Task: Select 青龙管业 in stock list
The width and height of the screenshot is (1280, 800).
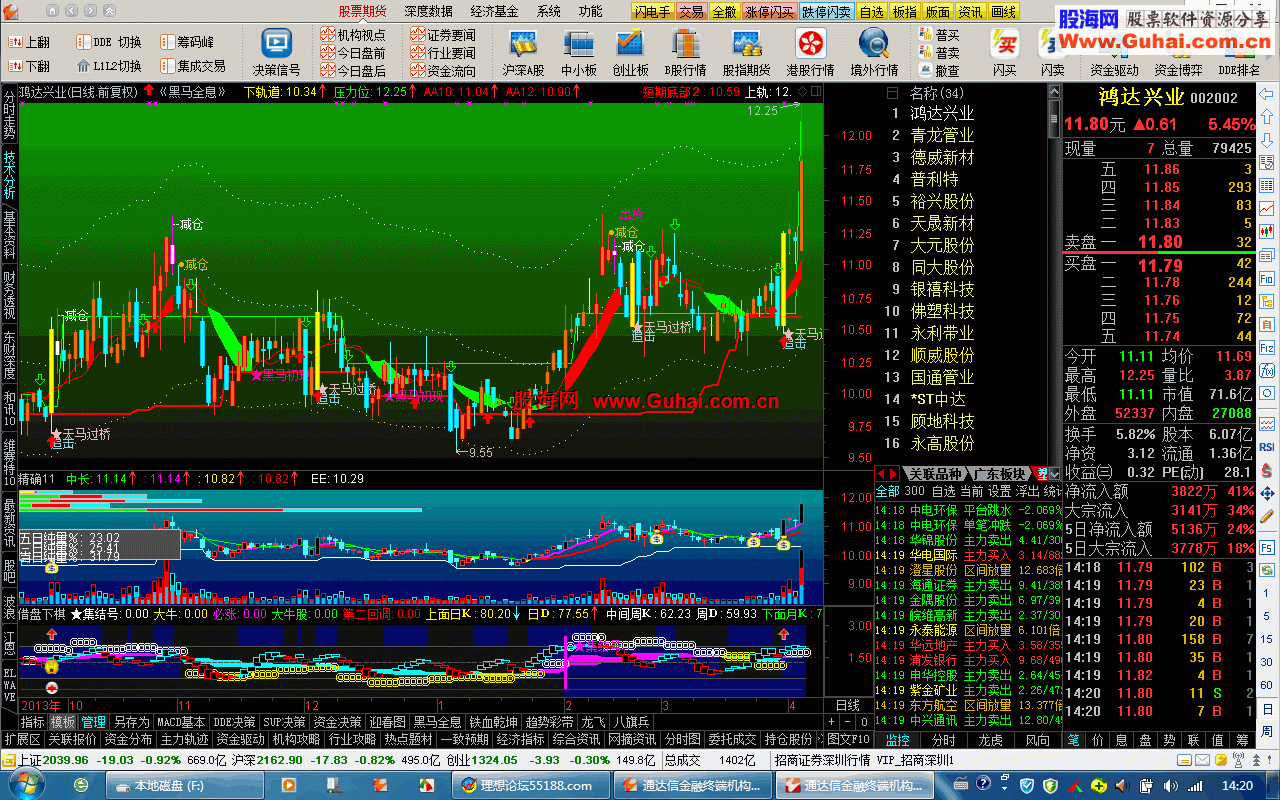Action: pos(942,135)
